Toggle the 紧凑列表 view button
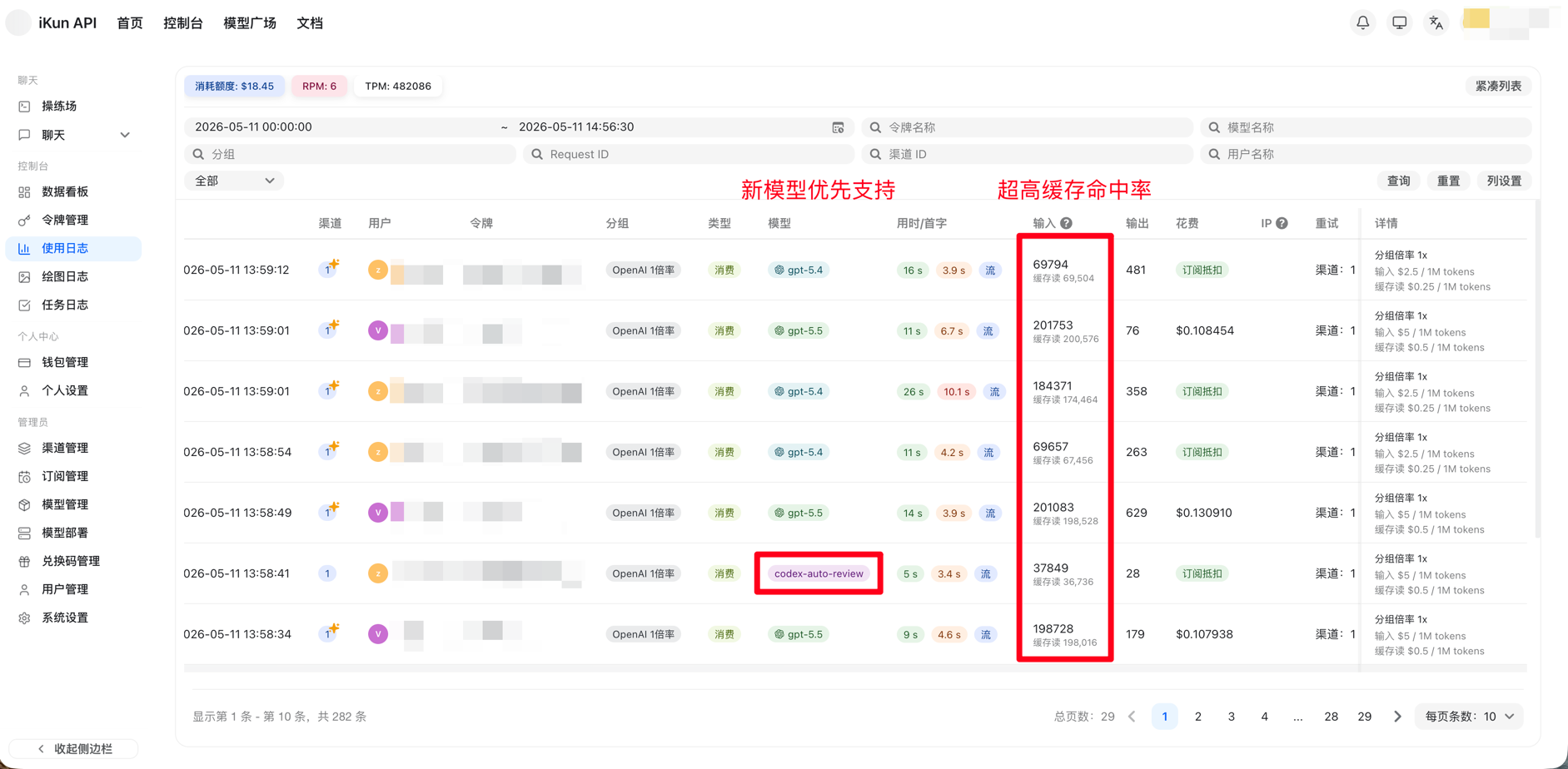This screenshot has height=769, width=1568. [1499, 86]
